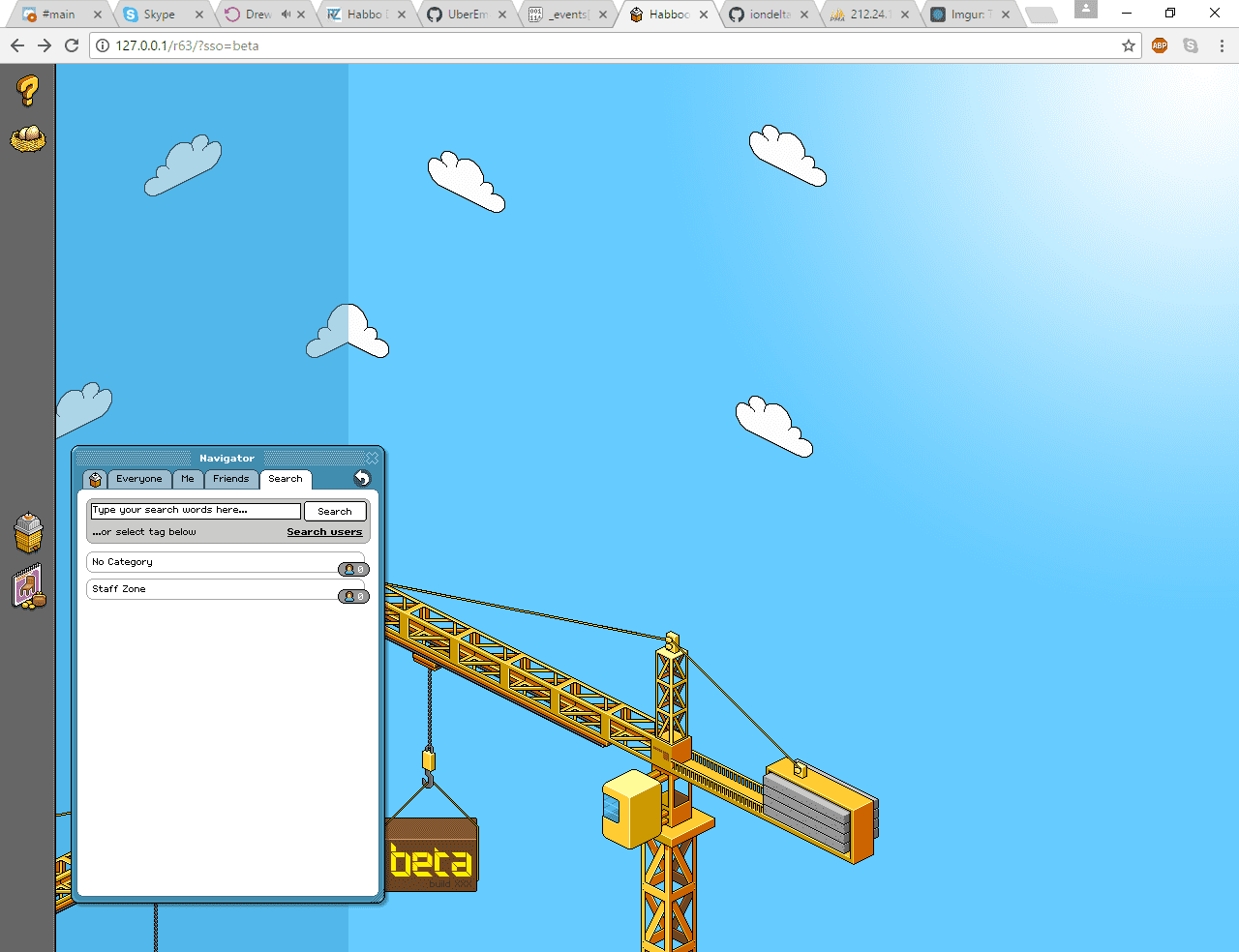This screenshot has height=952, width=1239.
Task: Focus the "Type your search words here" field
Action: click(196, 511)
